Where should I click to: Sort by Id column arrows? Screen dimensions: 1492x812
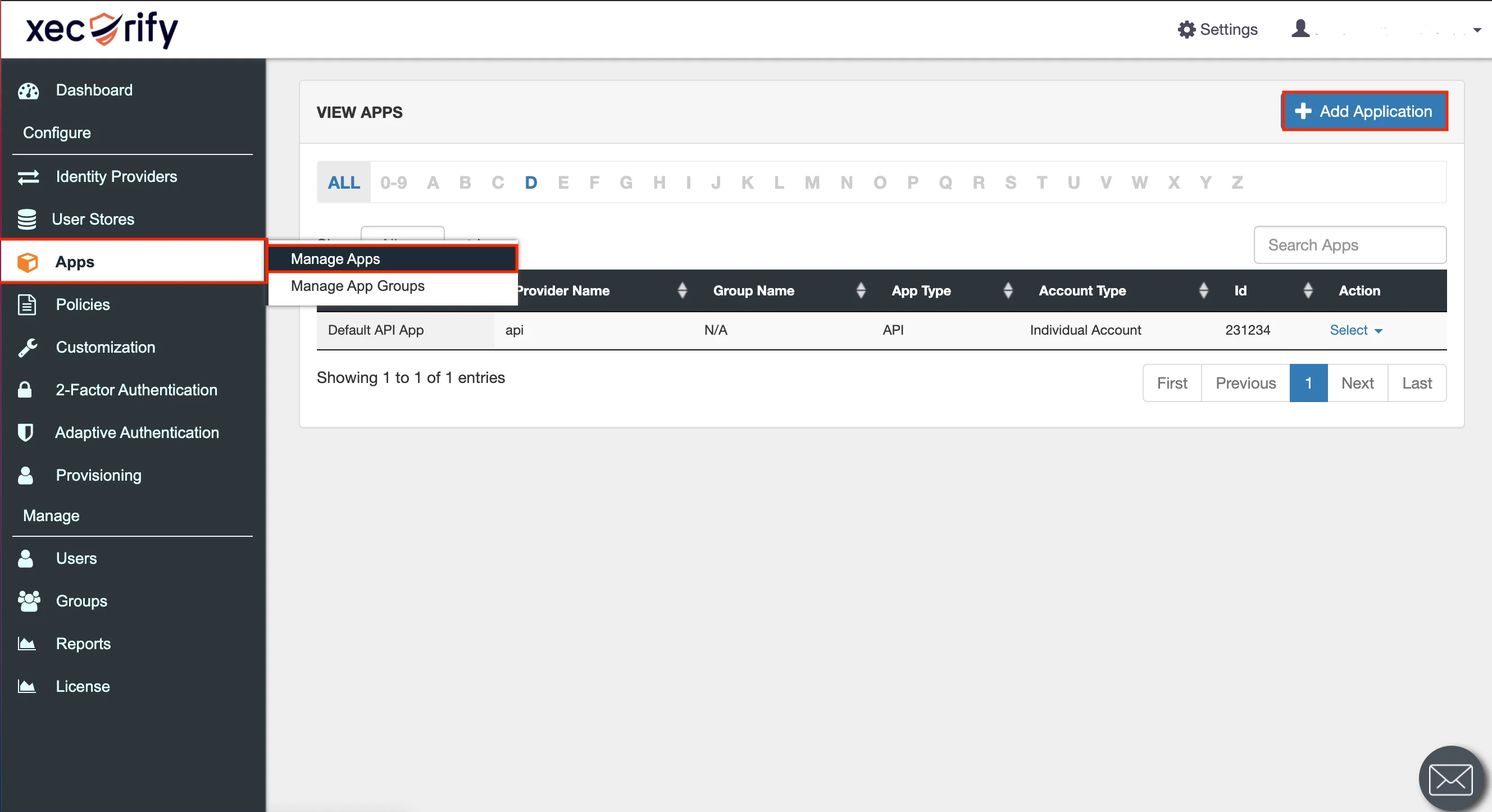1308,291
